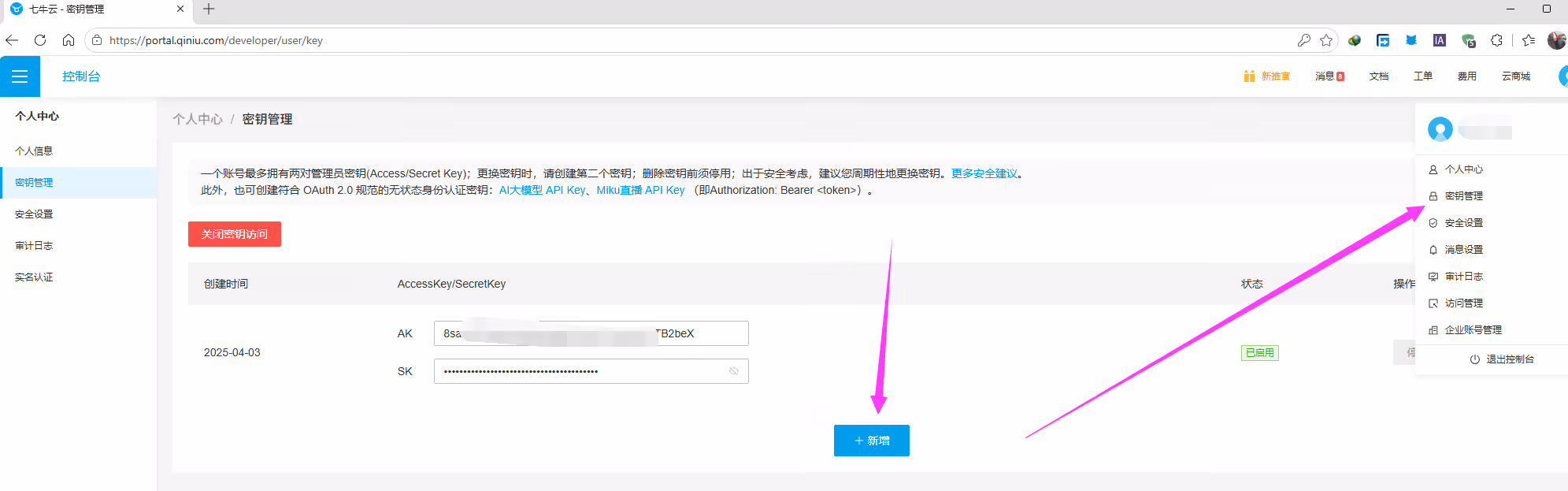Open the 更多安全建议 link
Image resolution: width=1568 pixels, height=491 pixels.
tap(984, 173)
